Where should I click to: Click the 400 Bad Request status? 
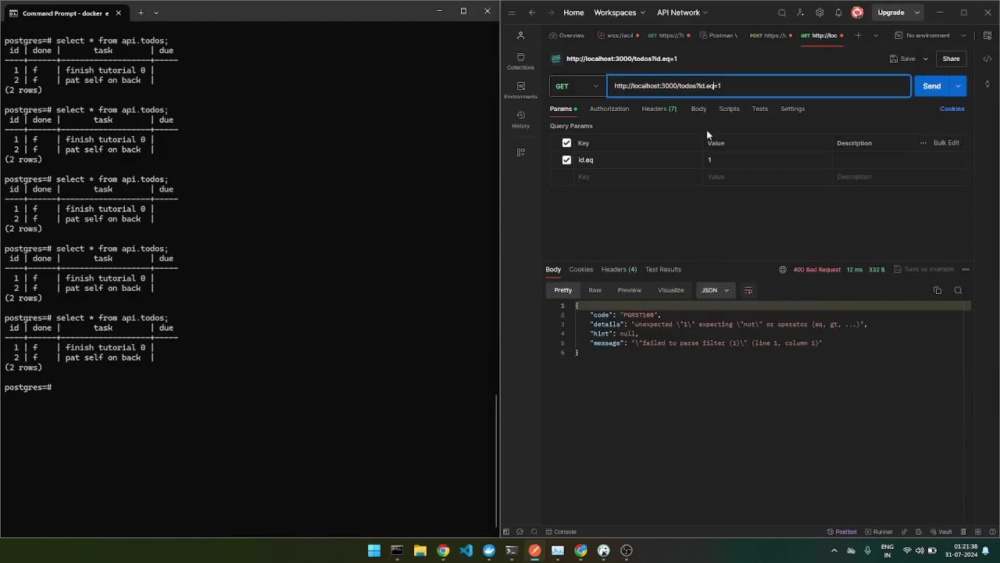click(816, 270)
